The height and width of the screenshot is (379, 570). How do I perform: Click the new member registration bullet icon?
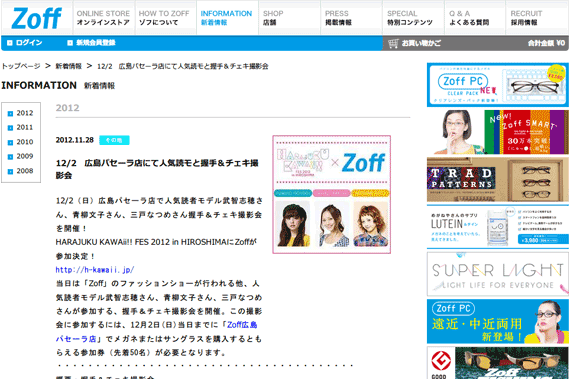pyautogui.click(x=70, y=43)
